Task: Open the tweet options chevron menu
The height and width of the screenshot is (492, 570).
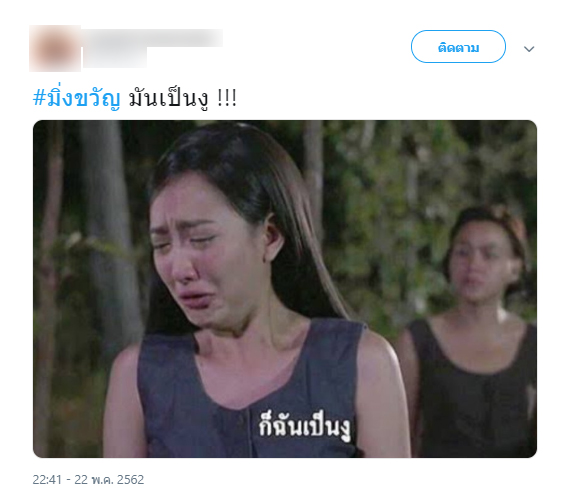Action: pyautogui.click(x=529, y=49)
